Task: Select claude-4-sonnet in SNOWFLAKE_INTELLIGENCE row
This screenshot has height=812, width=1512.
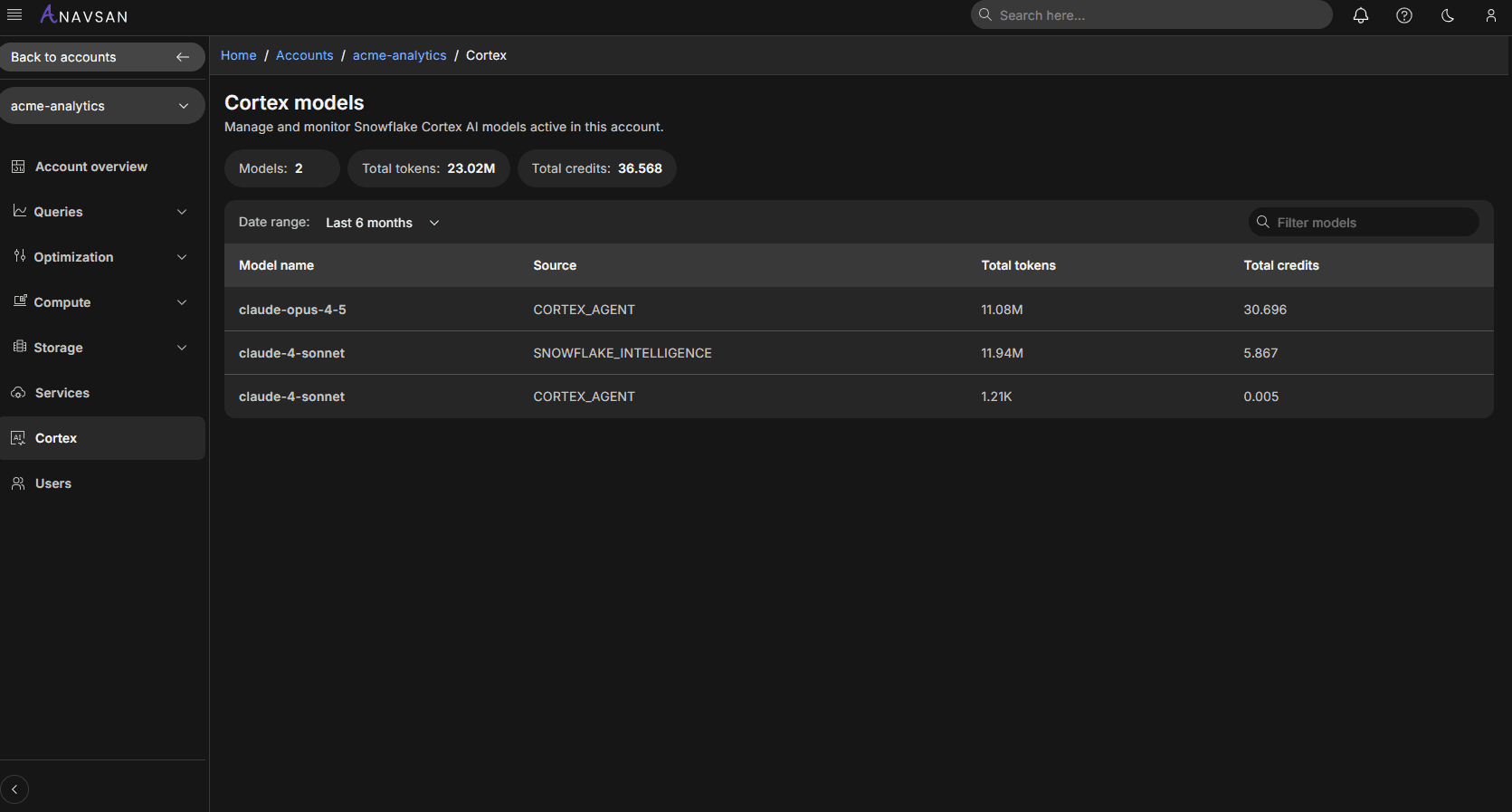Action: [x=291, y=353]
